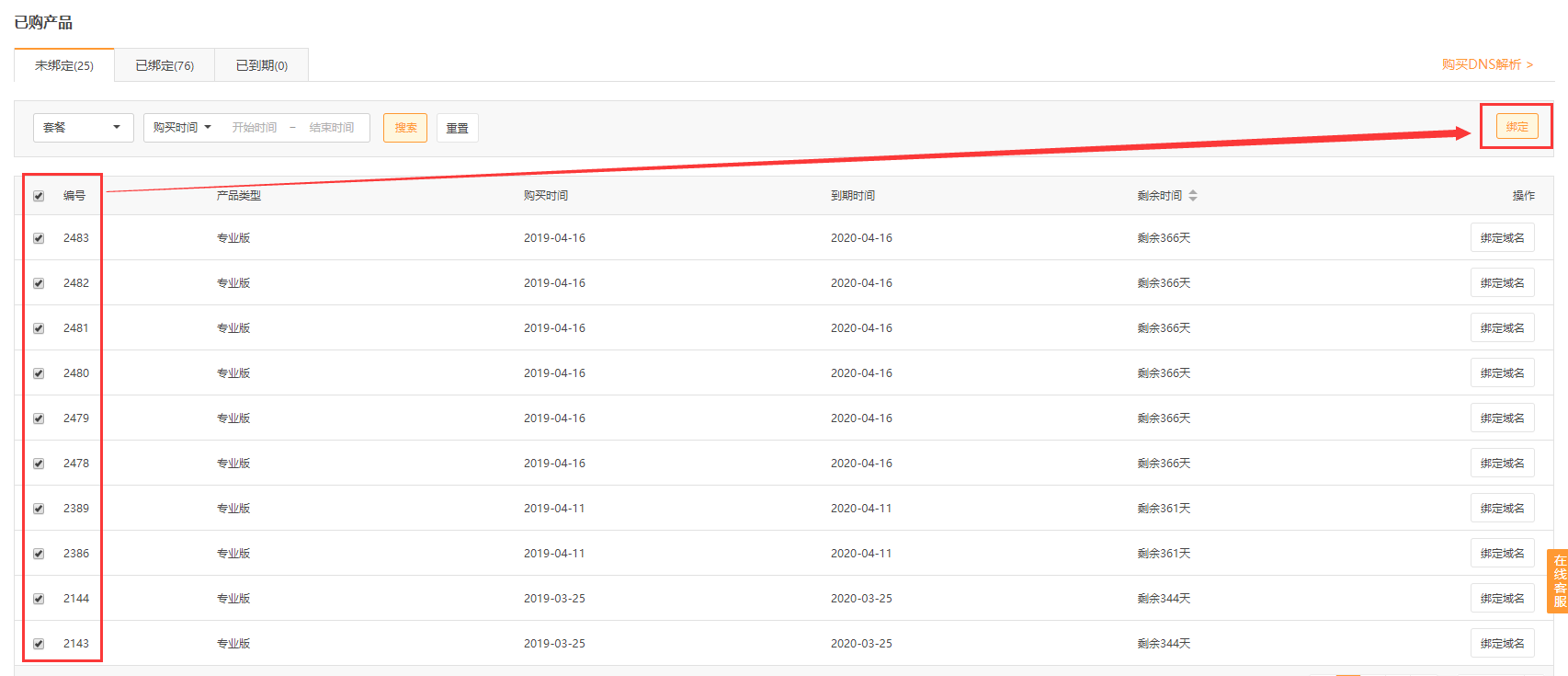
Task: Click 绑定域名 for product 2481
Action: click(x=1503, y=328)
